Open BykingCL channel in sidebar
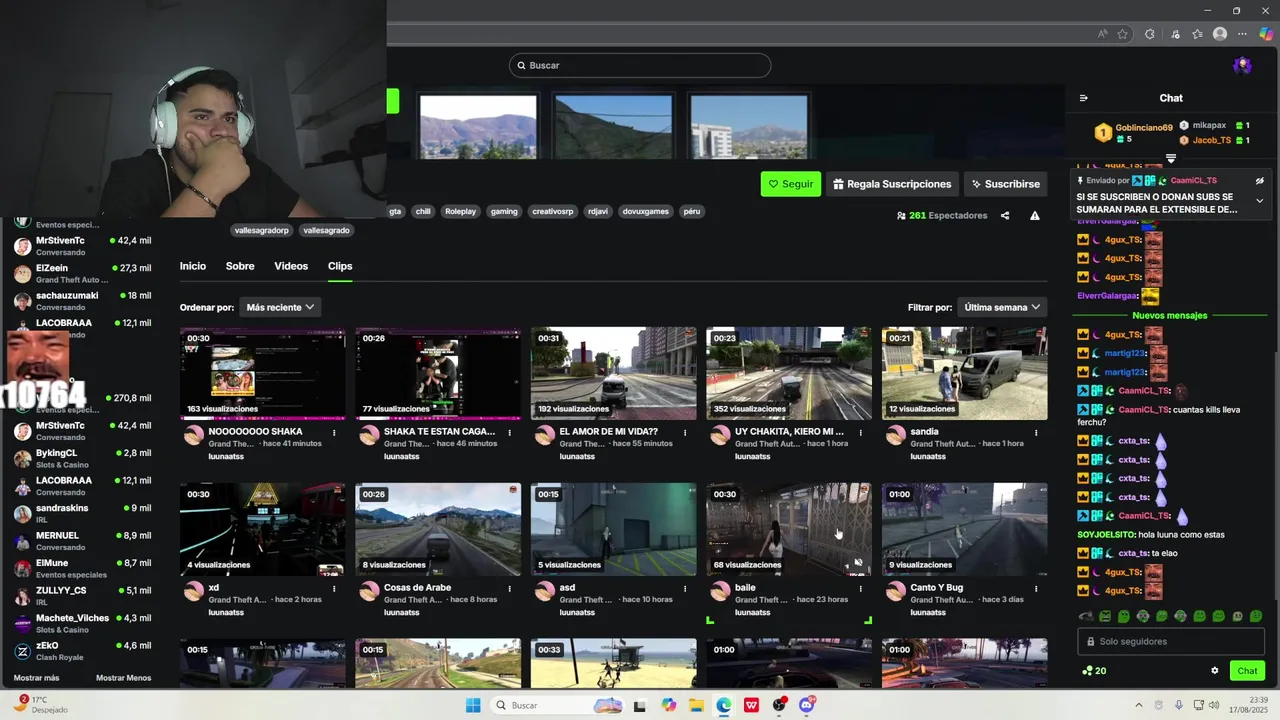Screen dimensions: 1280x720 click(x=82, y=458)
